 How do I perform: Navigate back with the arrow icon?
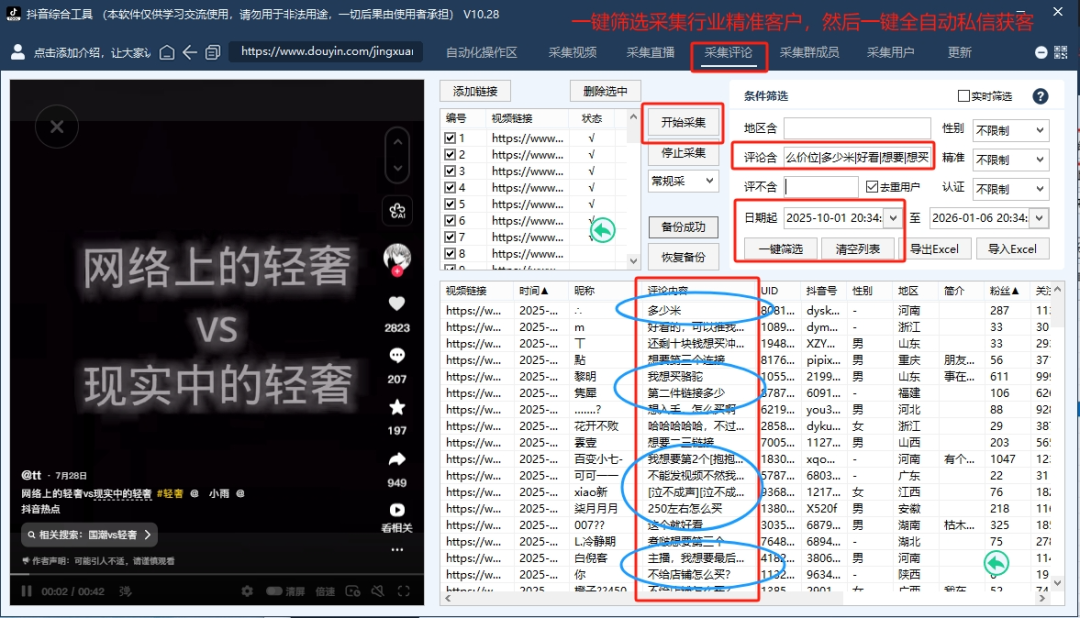tap(189, 52)
